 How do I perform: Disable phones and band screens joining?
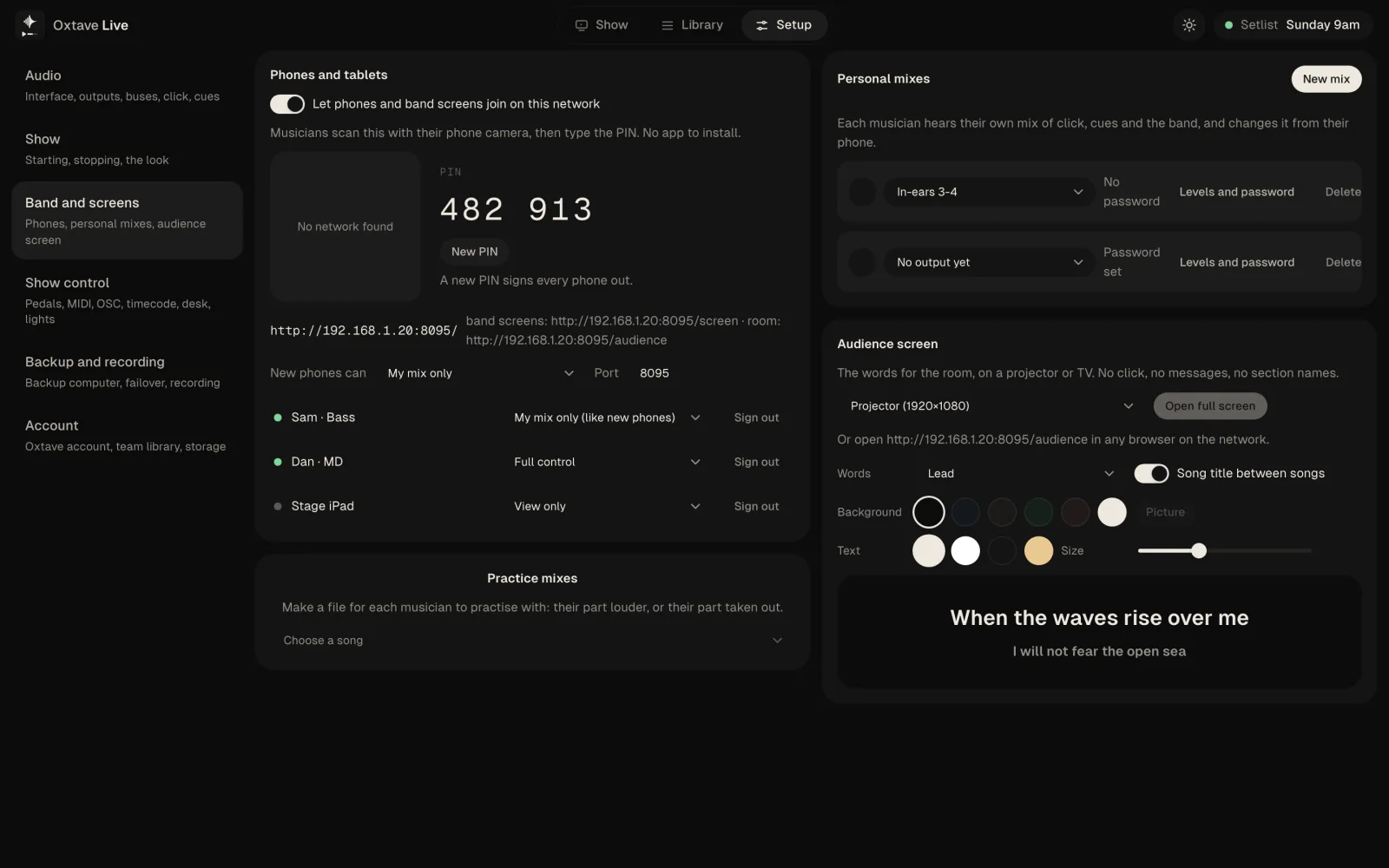coord(287,104)
